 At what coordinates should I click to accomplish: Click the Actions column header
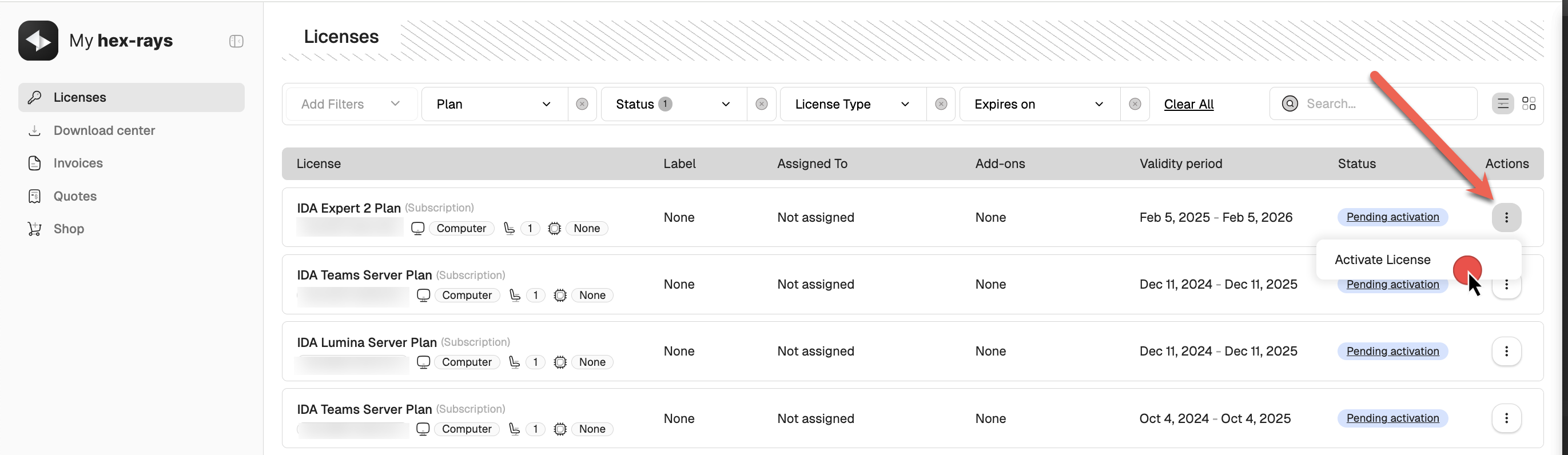[x=1507, y=163]
